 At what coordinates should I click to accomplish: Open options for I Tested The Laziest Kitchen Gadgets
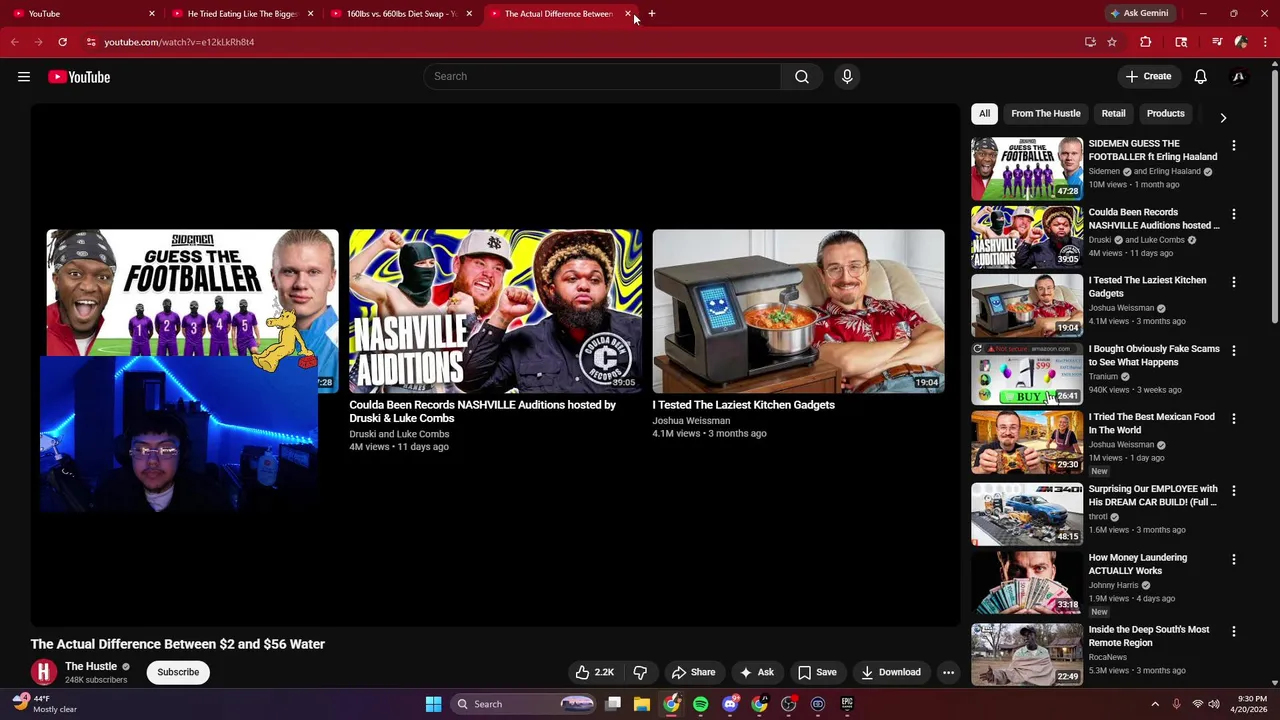(x=1234, y=282)
